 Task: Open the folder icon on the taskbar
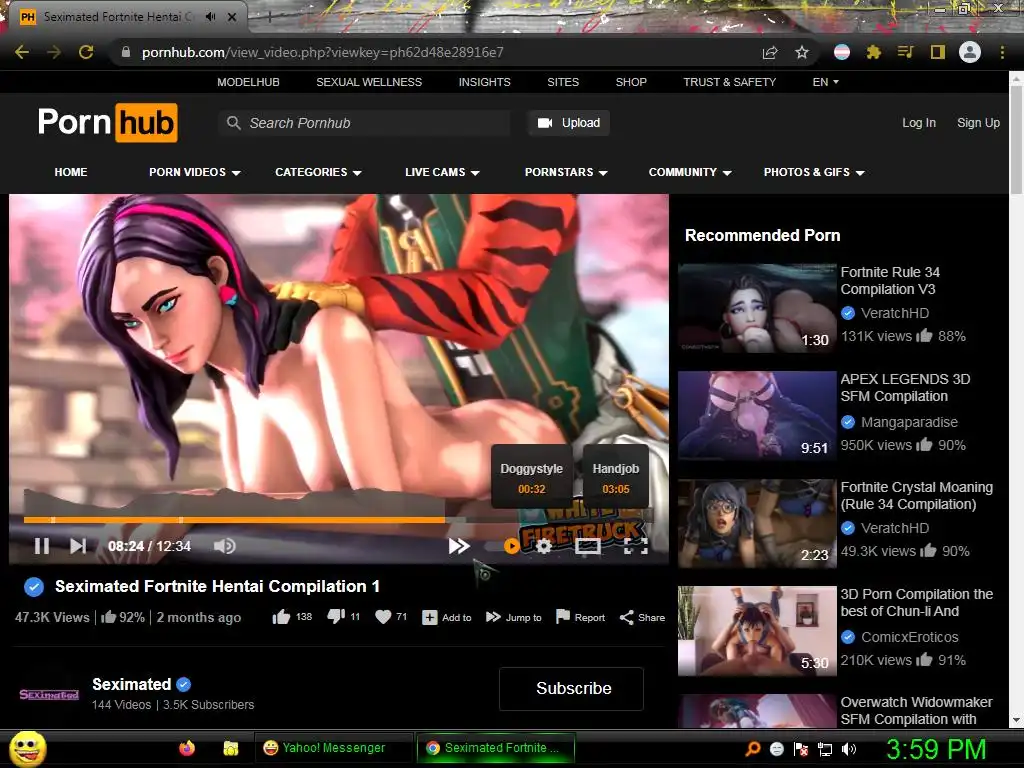click(x=231, y=748)
